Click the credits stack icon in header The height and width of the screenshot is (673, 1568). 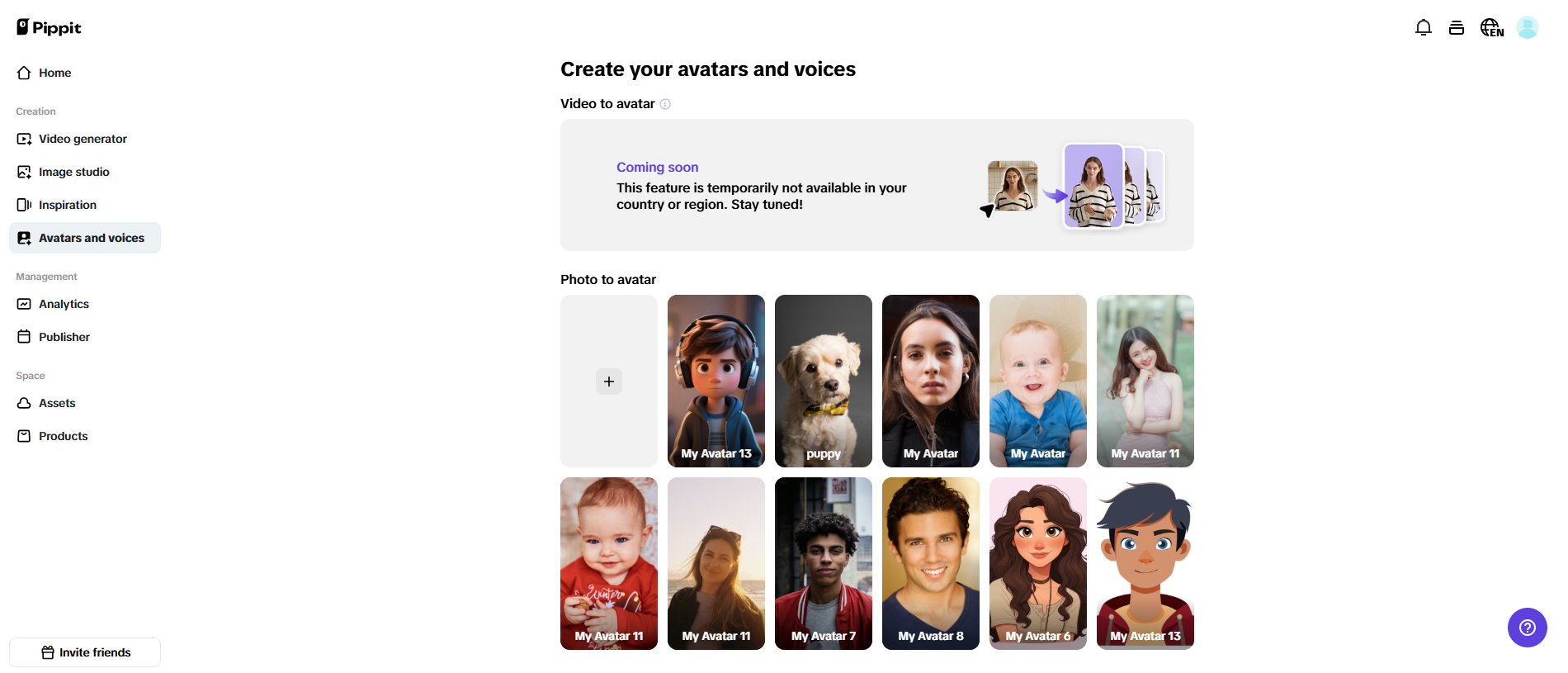tap(1457, 28)
